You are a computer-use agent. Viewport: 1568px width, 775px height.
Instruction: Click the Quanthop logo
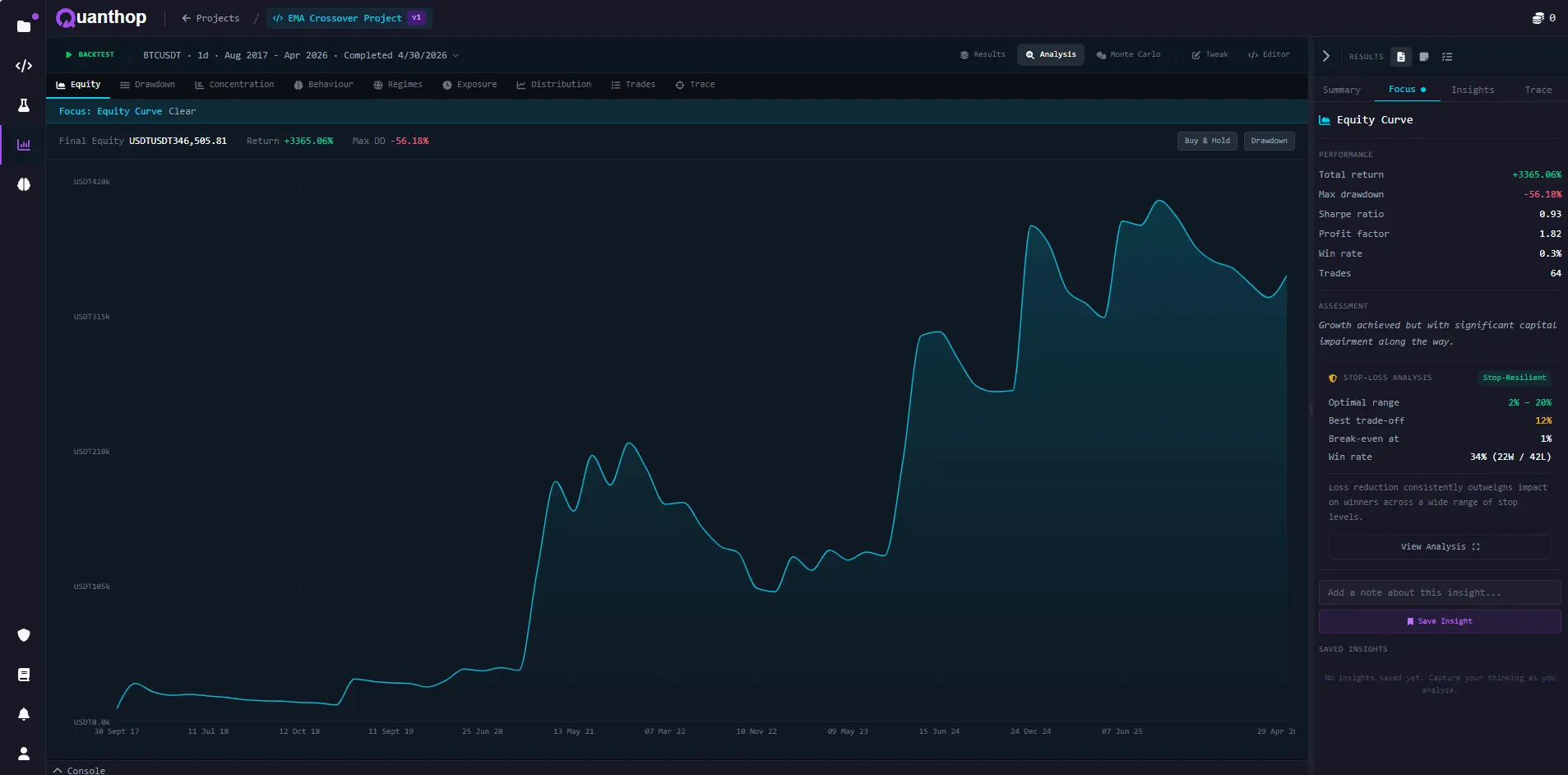click(x=101, y=17)
